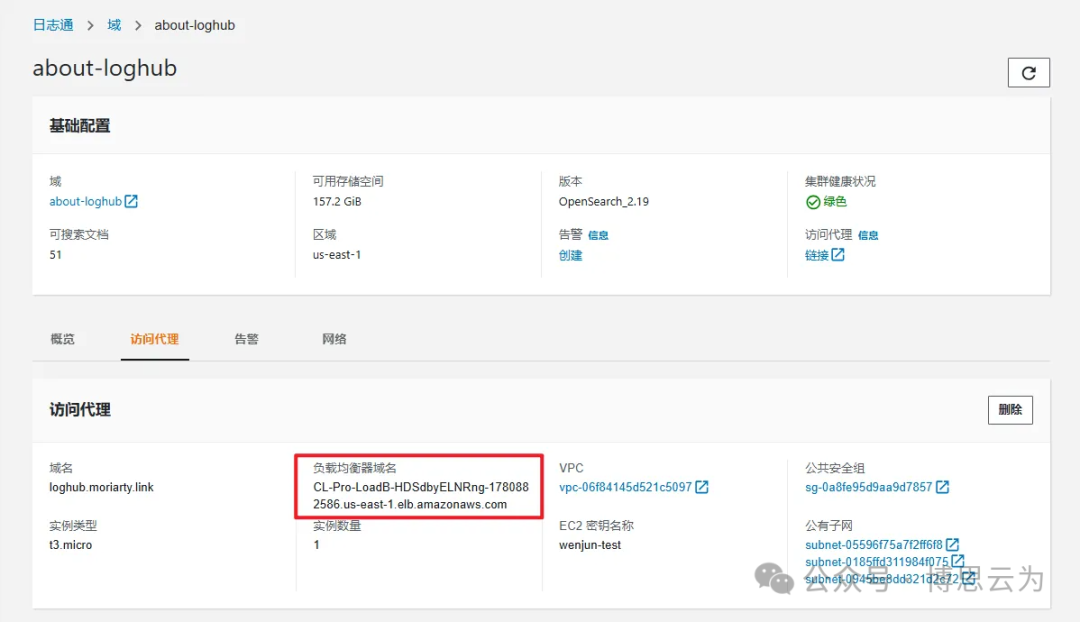Switch to the 概览 tab
Image resolution: width=1080 pixels, height=622 pixels.
point(63,339)
